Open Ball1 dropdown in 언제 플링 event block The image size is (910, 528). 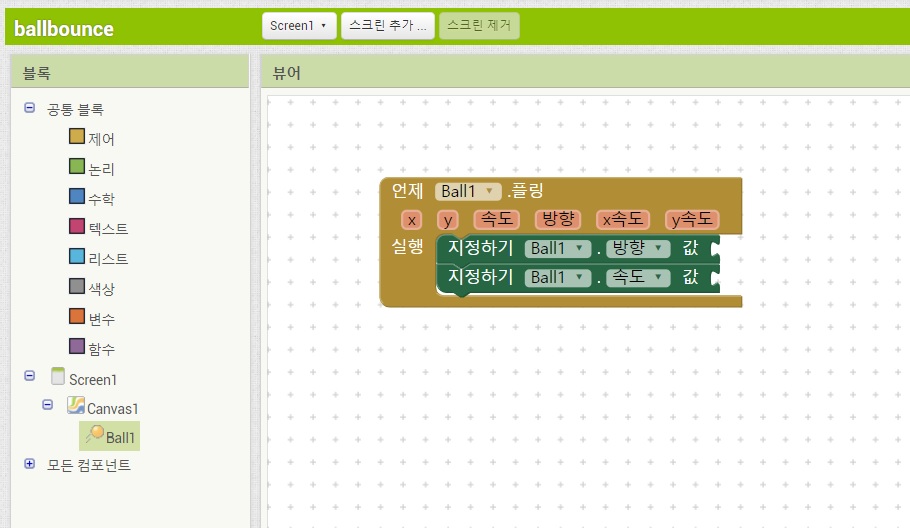[468, 191]
